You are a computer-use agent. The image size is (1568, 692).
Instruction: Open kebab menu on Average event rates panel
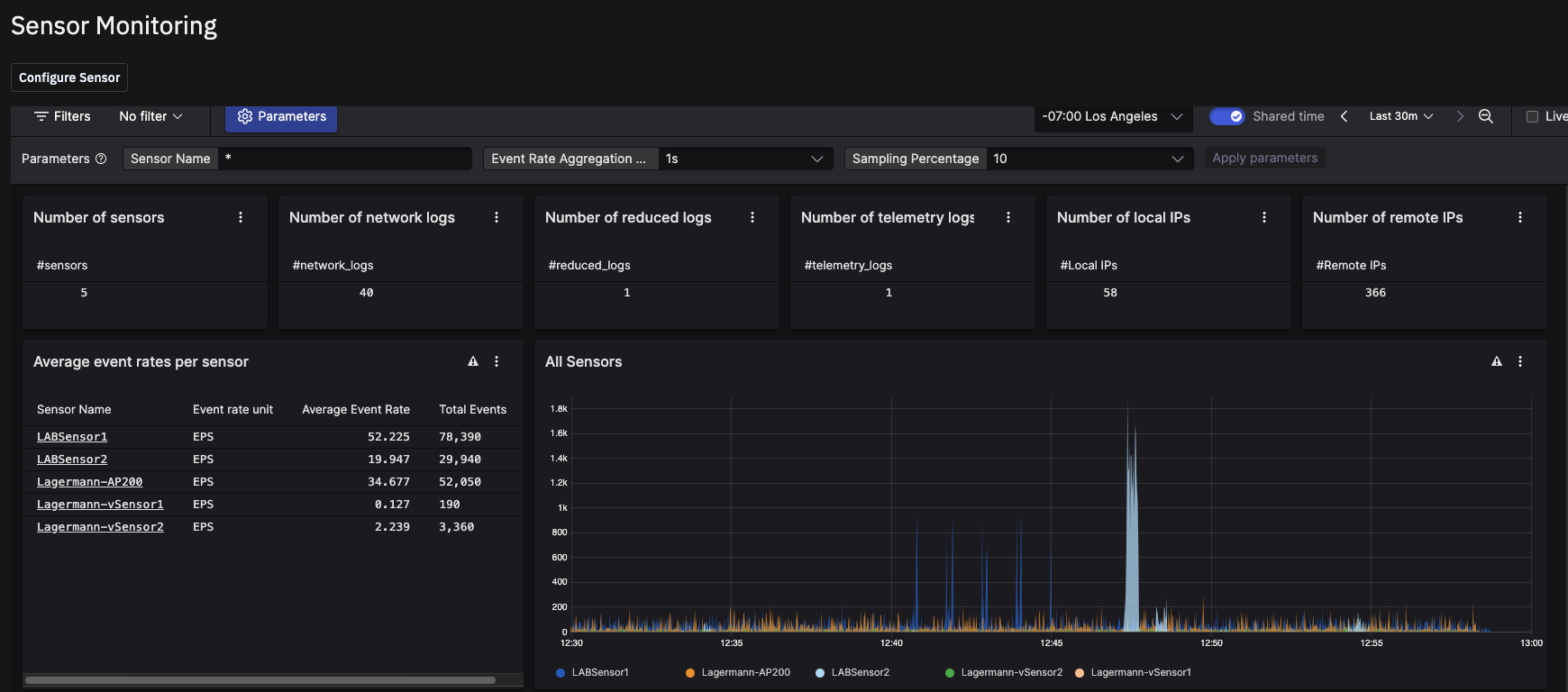click(x=497, y=361)
